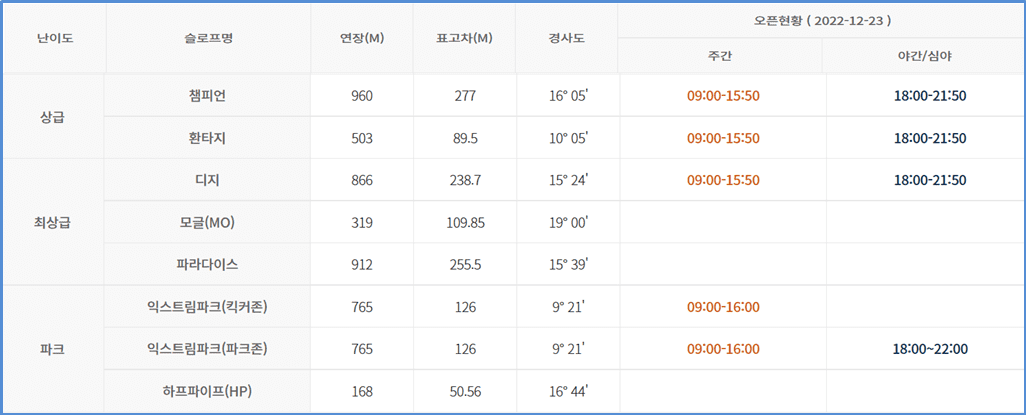Click 익스트림파크(킥커존) daytime hours 09:00-16:00
Viewport: 1026px width, 415px height.
(723, 308)
